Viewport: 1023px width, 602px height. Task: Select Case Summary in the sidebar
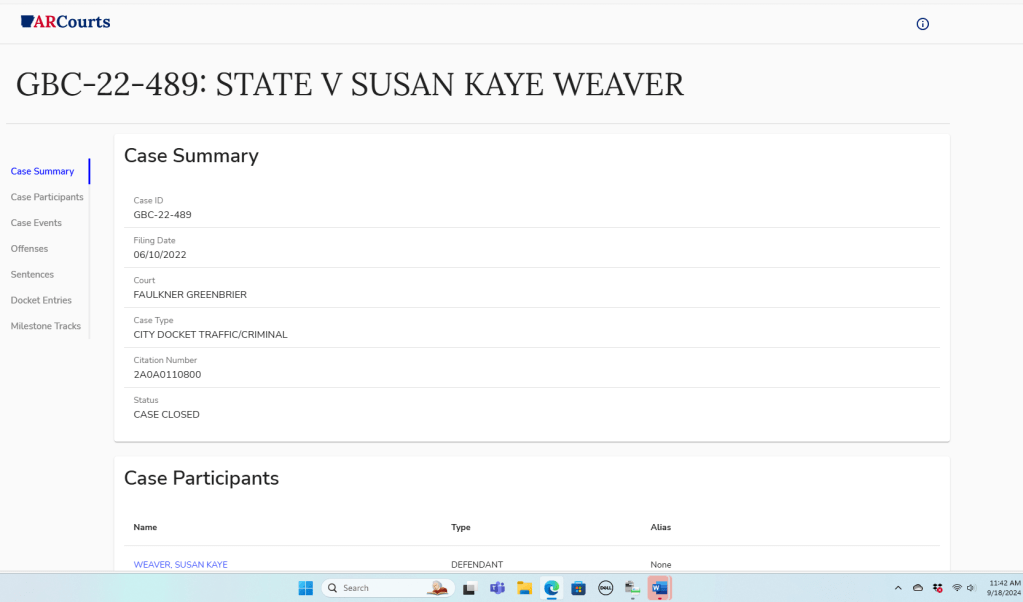[42, 171]
